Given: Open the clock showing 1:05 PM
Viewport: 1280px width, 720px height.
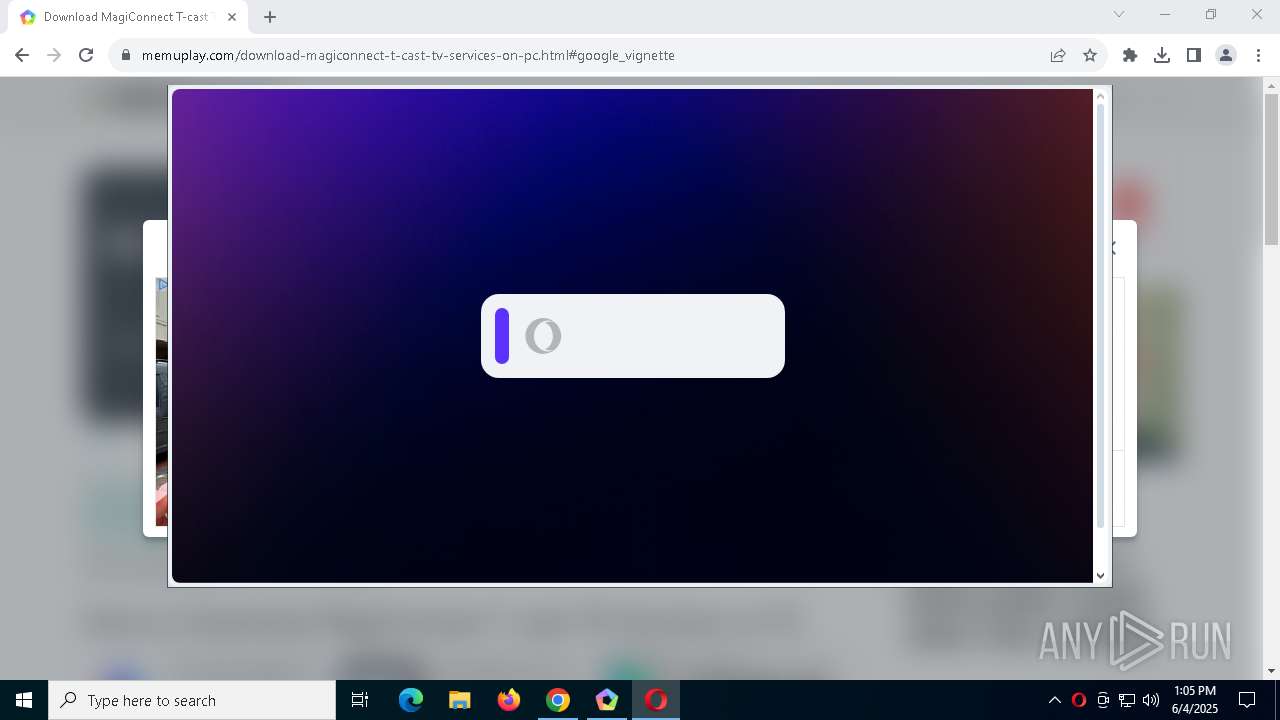Looking at the screenshot, I should [x=1195, y=700].
